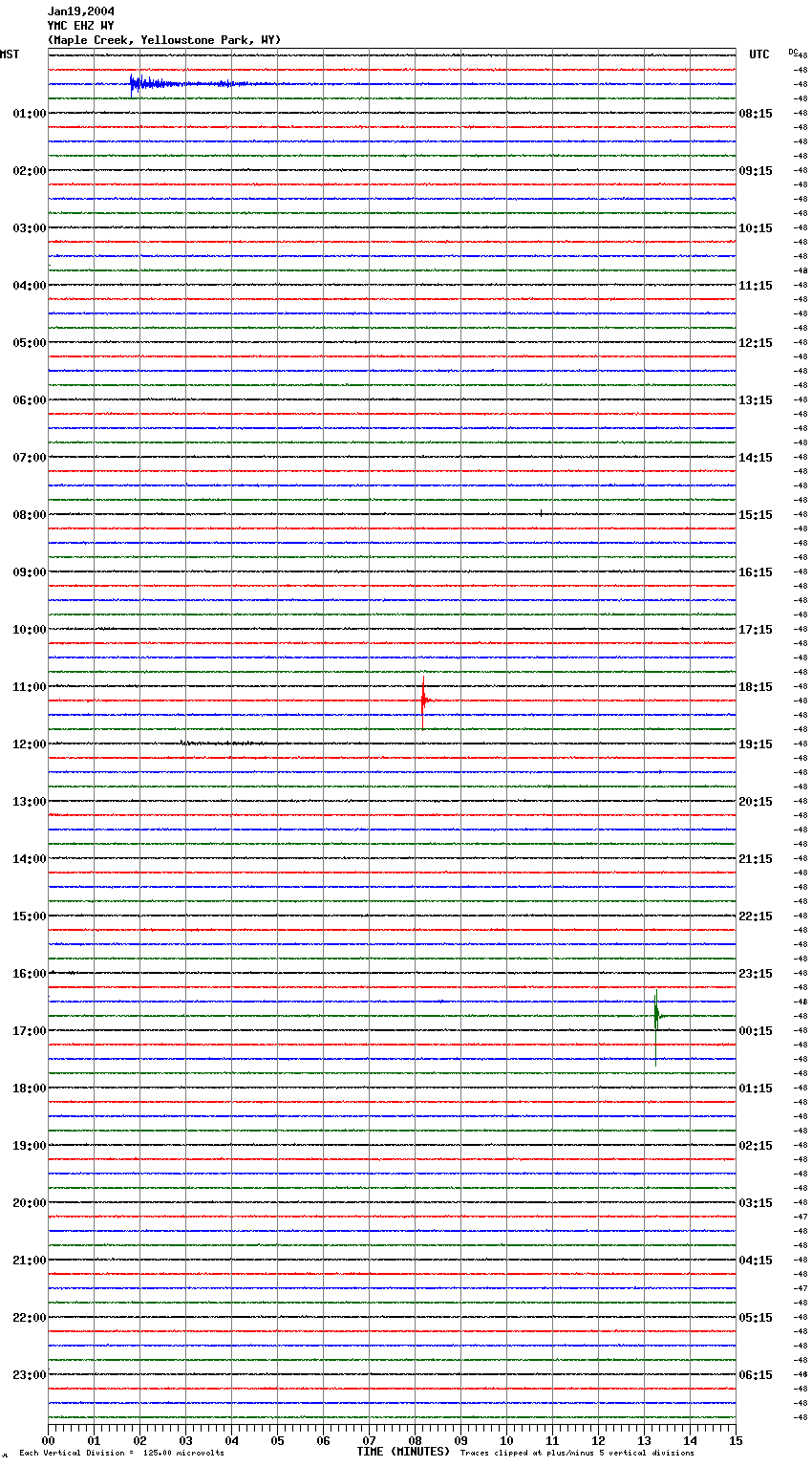
Task: Click the UTC time label '18:15'
Action: pos(756,687)
